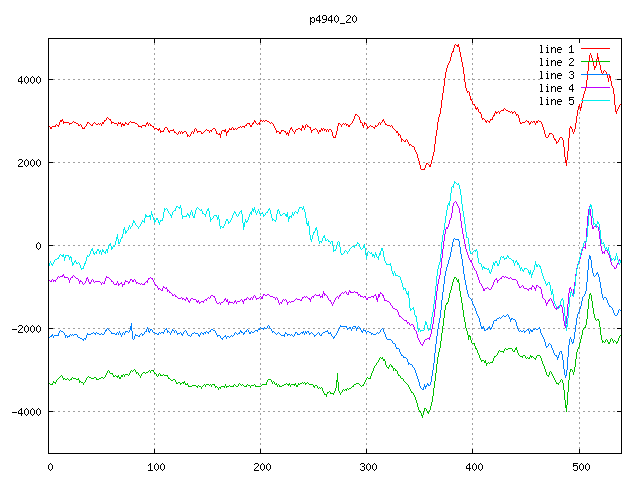Image resolution: width=640 pixels, height=480 pixels.
Task: Select the 'line 5' legend label
Action: [556, 101]
